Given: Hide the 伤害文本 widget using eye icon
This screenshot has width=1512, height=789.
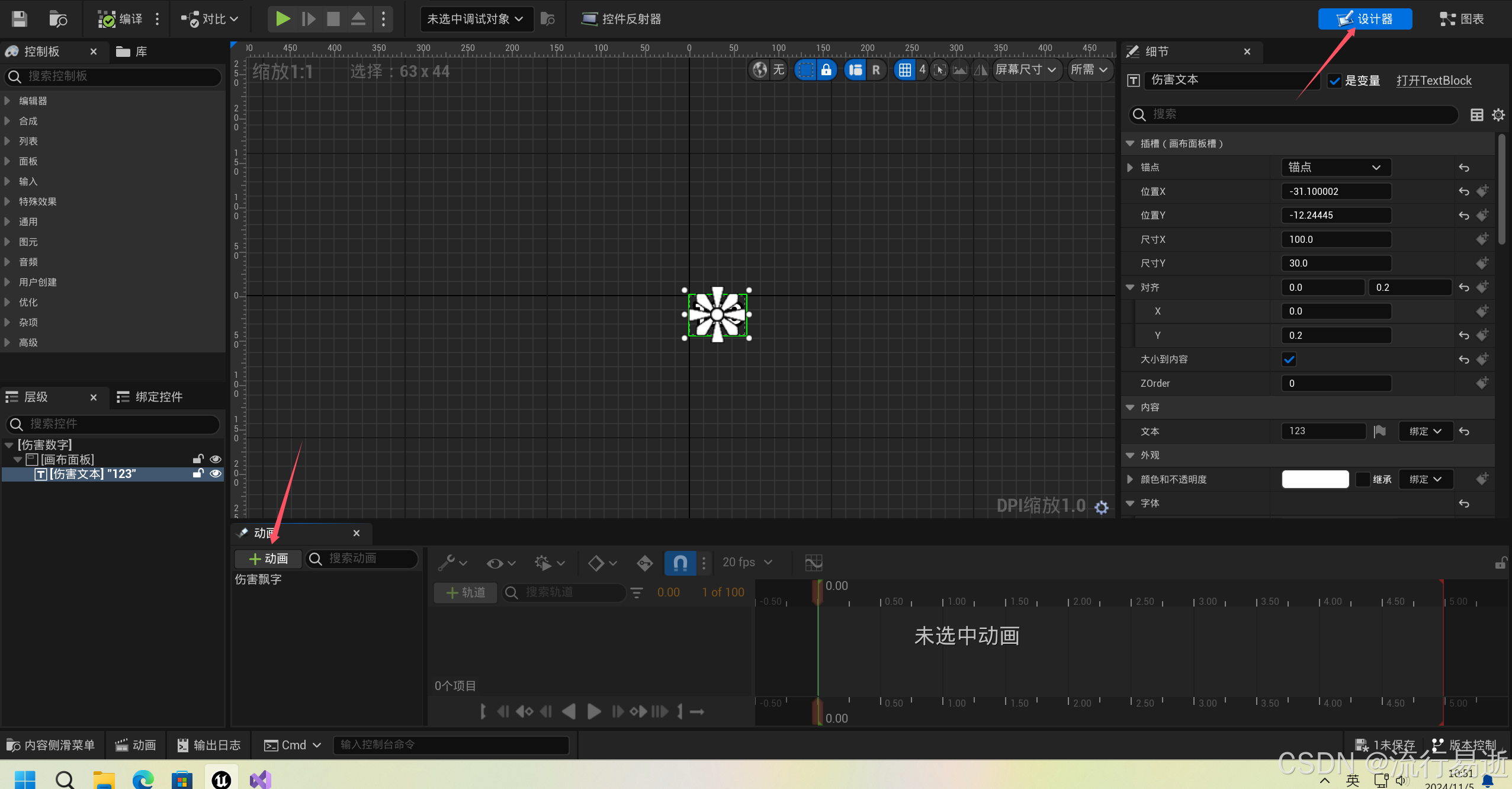Looking at the screenshot, I should click(x=216, y=473).
